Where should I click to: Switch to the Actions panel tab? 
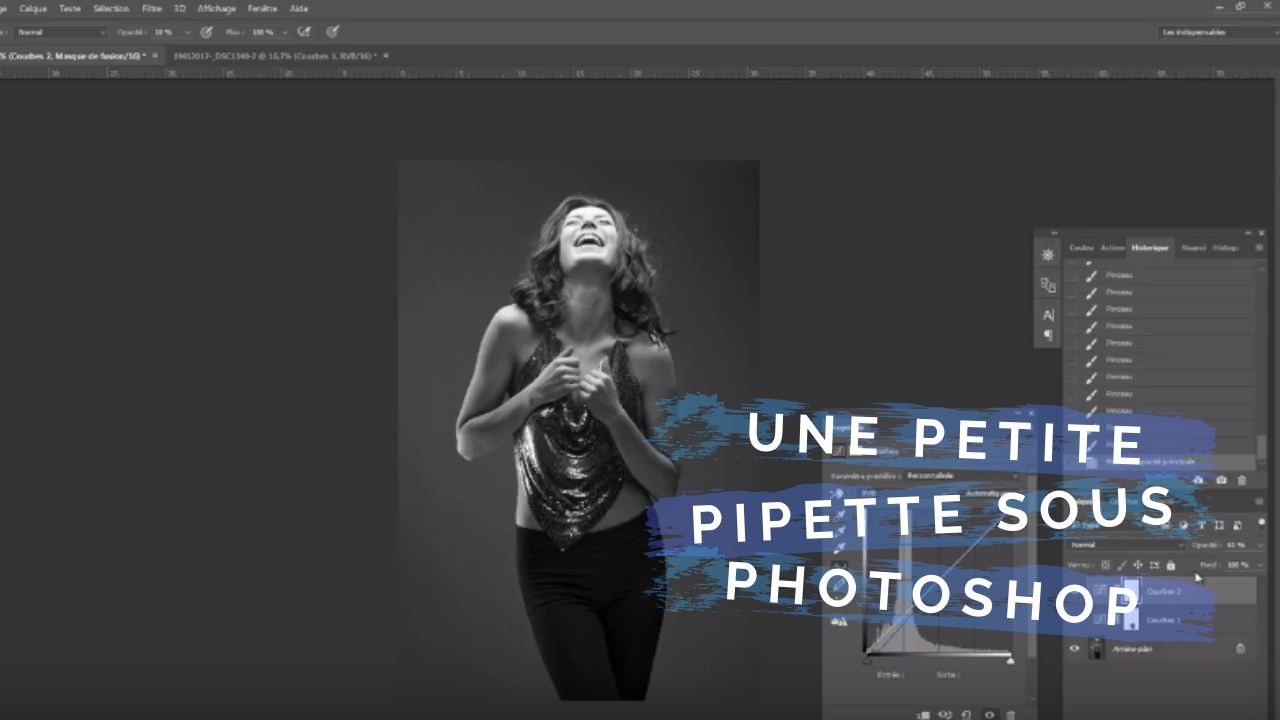(1113, 248)
